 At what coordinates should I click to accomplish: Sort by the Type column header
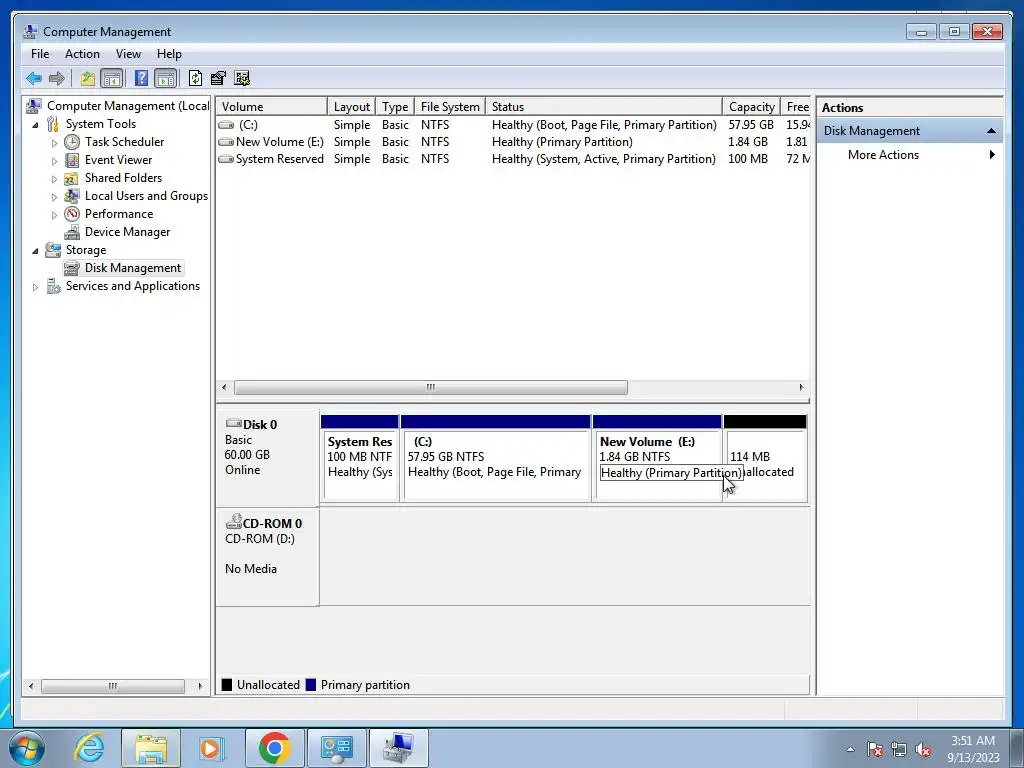click(x=394, y=106)
